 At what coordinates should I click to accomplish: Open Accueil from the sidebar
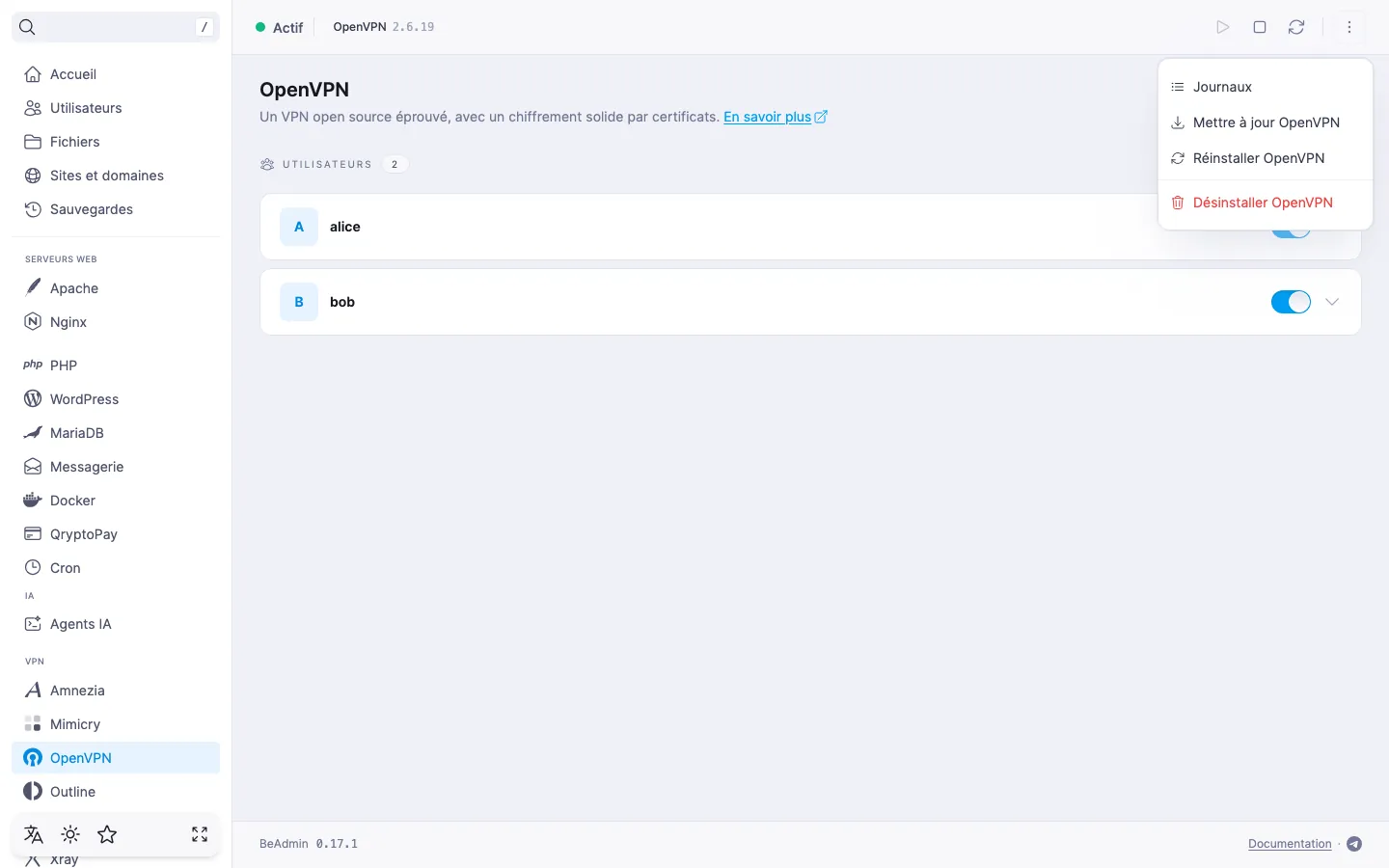[116, 74]
